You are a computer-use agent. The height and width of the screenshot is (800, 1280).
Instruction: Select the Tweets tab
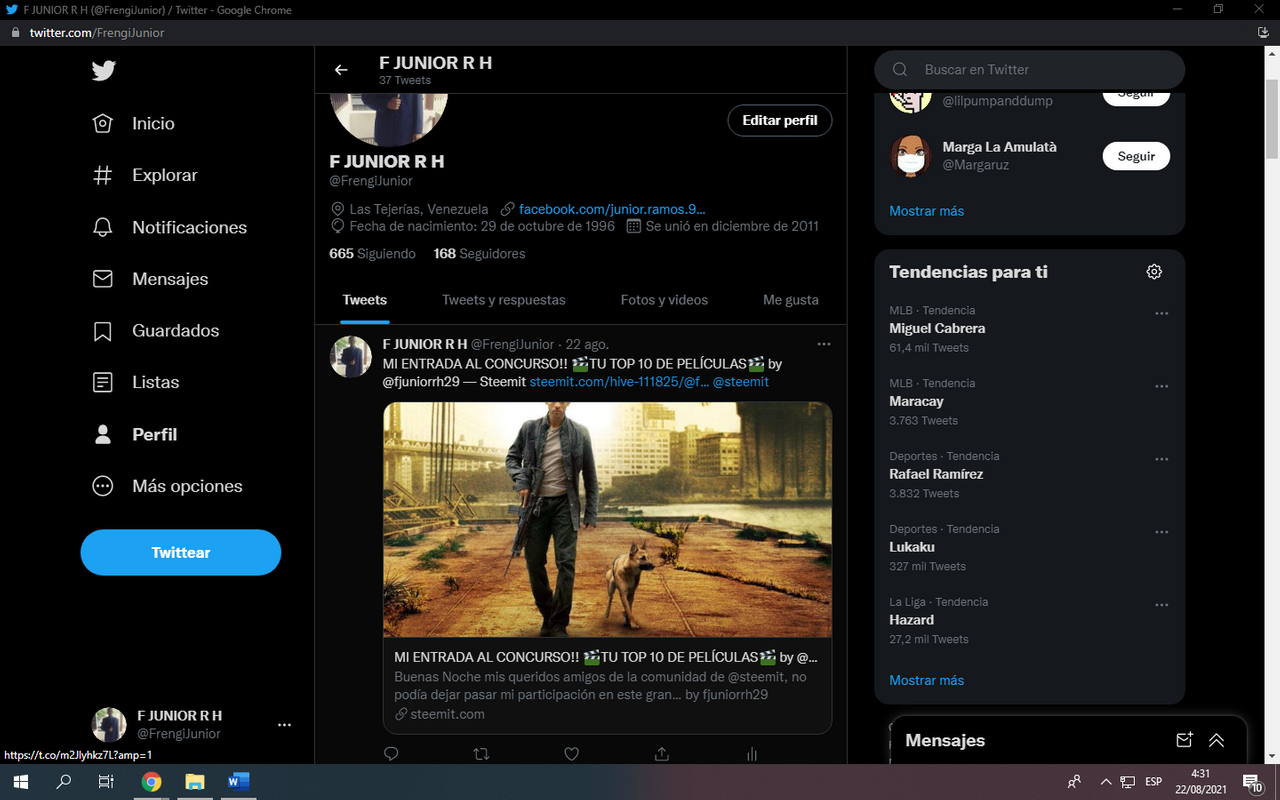[x=365, y=300]
